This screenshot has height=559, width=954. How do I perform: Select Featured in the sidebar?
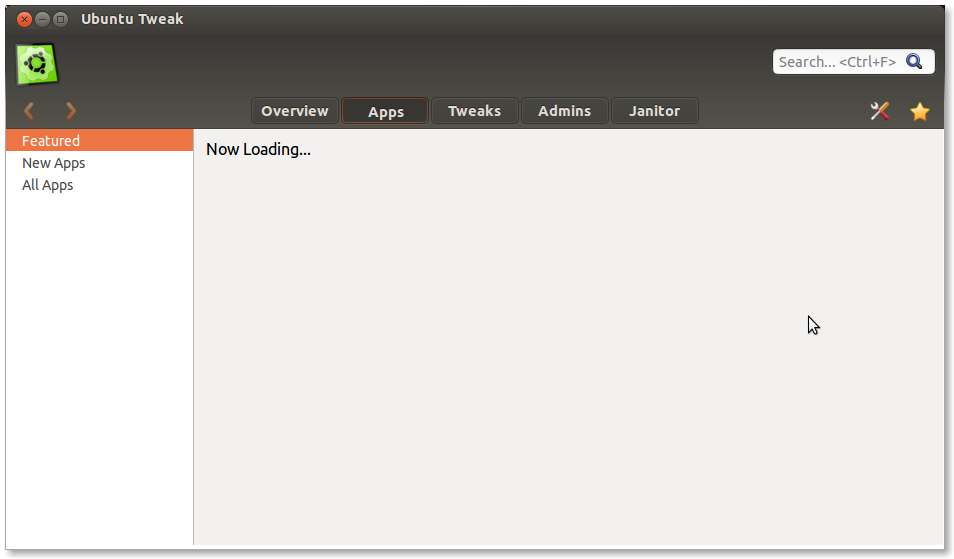click(100, 141)
